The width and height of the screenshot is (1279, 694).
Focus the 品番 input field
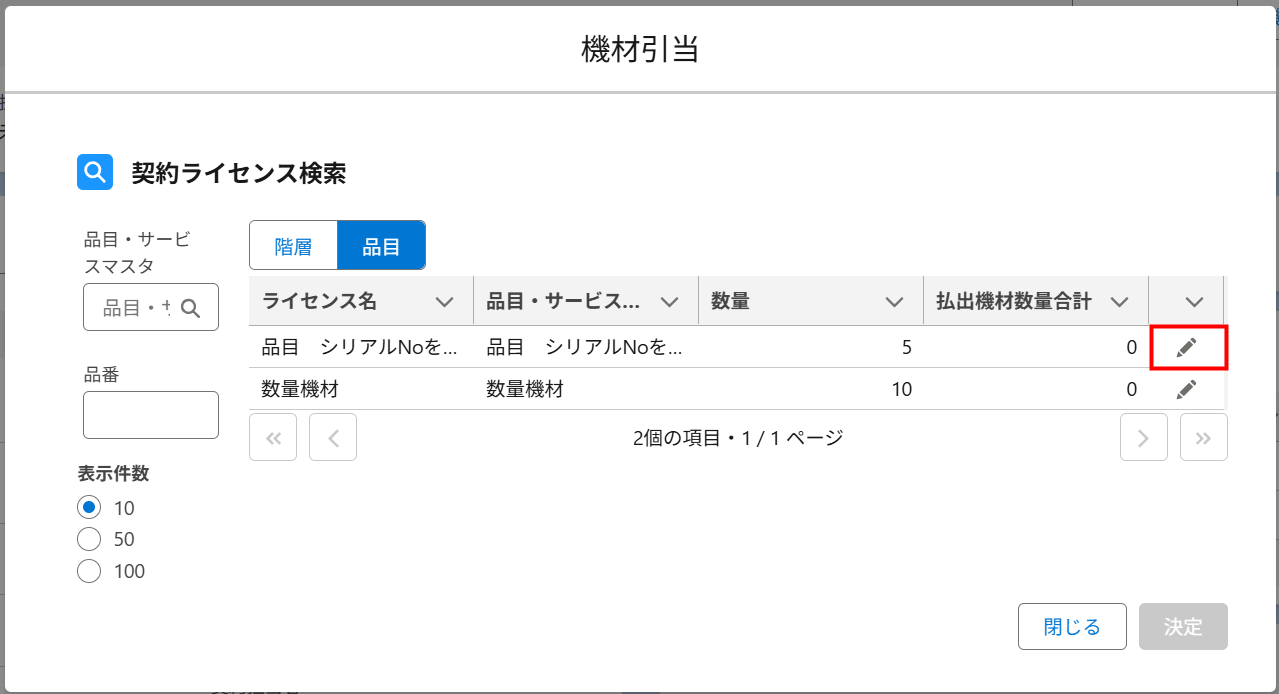pyautogui.click(x=151, y=415)
